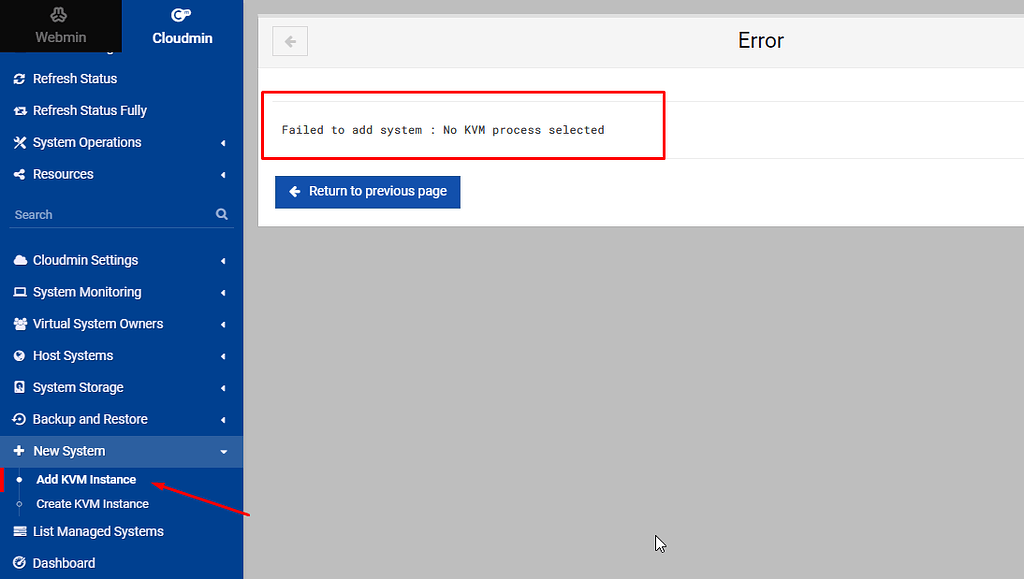Click Return to previous page
Screen dimensions: 1024x579
coord(367,192)
